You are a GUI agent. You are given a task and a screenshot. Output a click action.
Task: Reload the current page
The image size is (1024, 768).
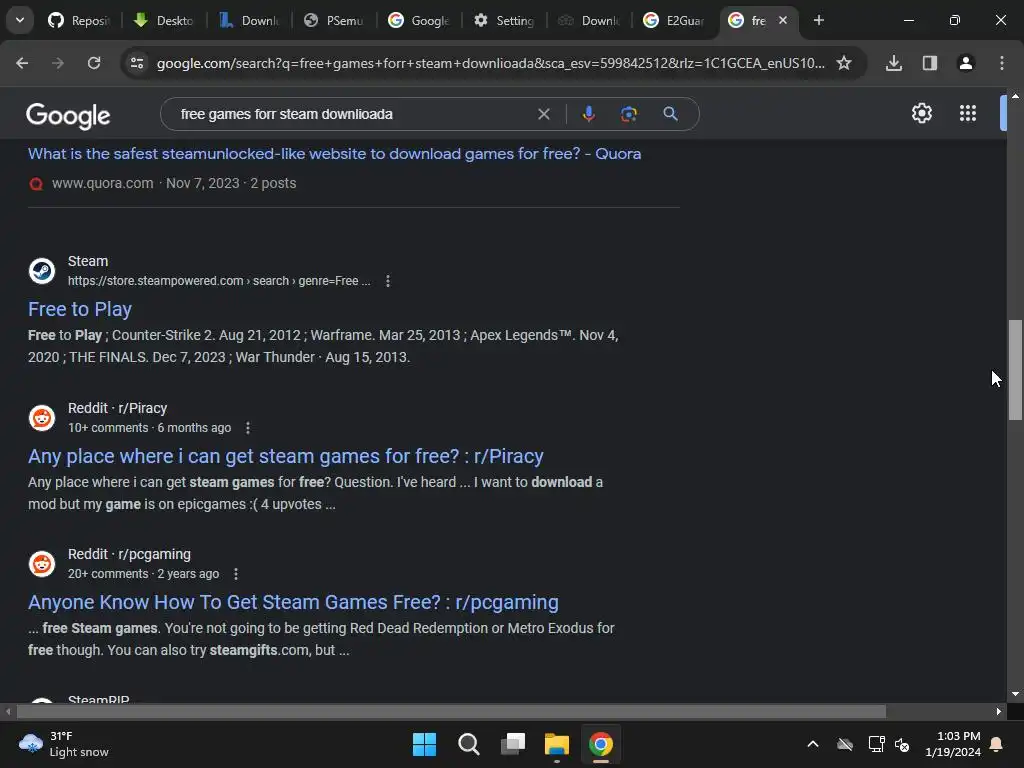(x=94, y=63)
